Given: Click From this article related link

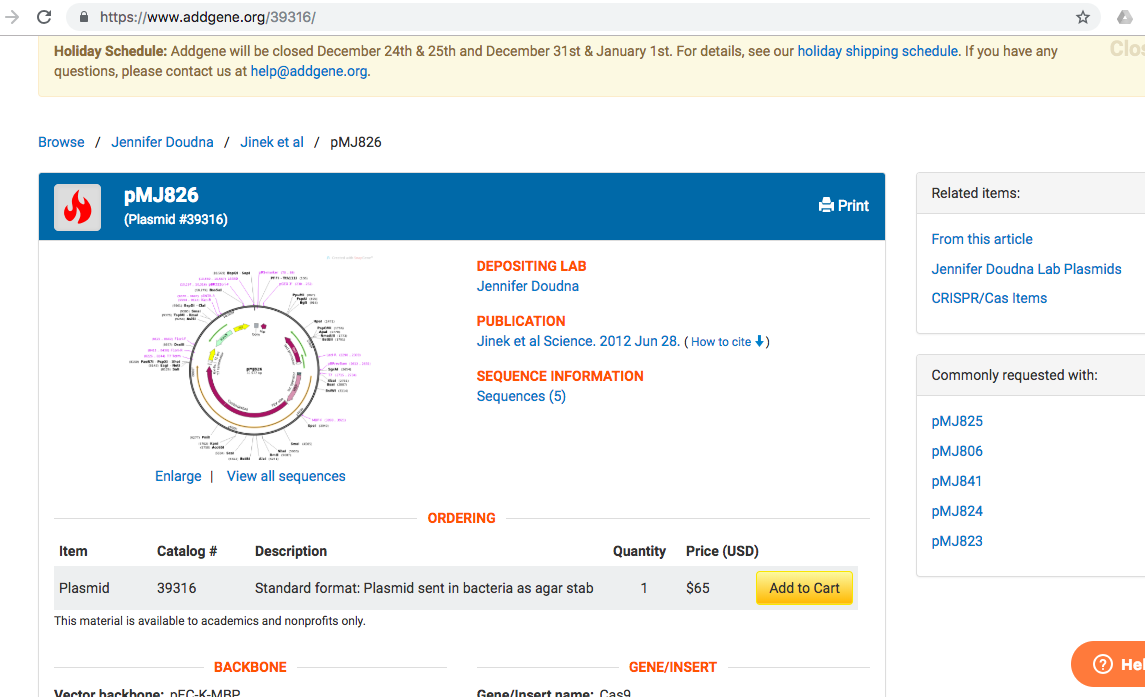Looking at the screenshot, I should pos(981,239).
